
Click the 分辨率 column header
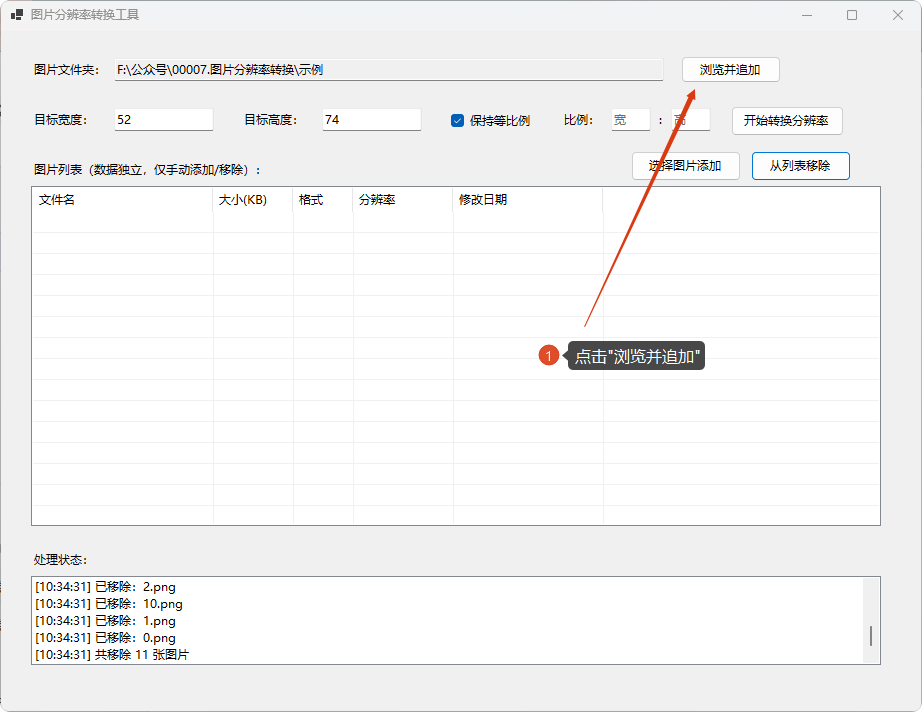click(403, 200)
